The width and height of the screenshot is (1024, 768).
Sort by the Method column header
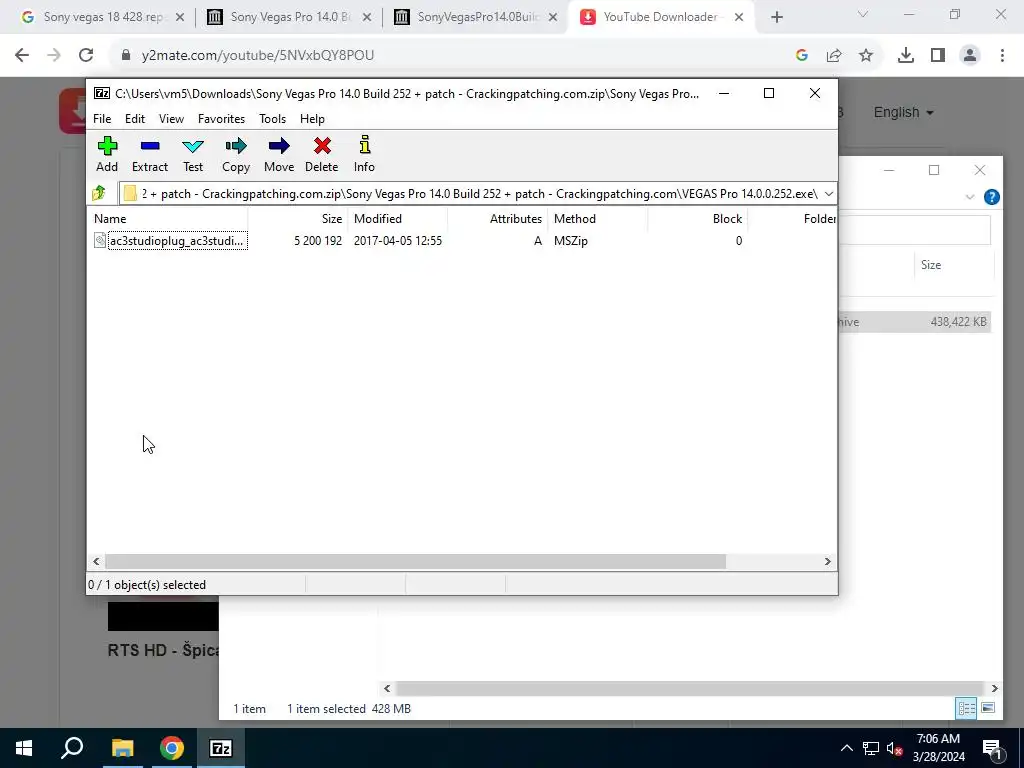598,219
